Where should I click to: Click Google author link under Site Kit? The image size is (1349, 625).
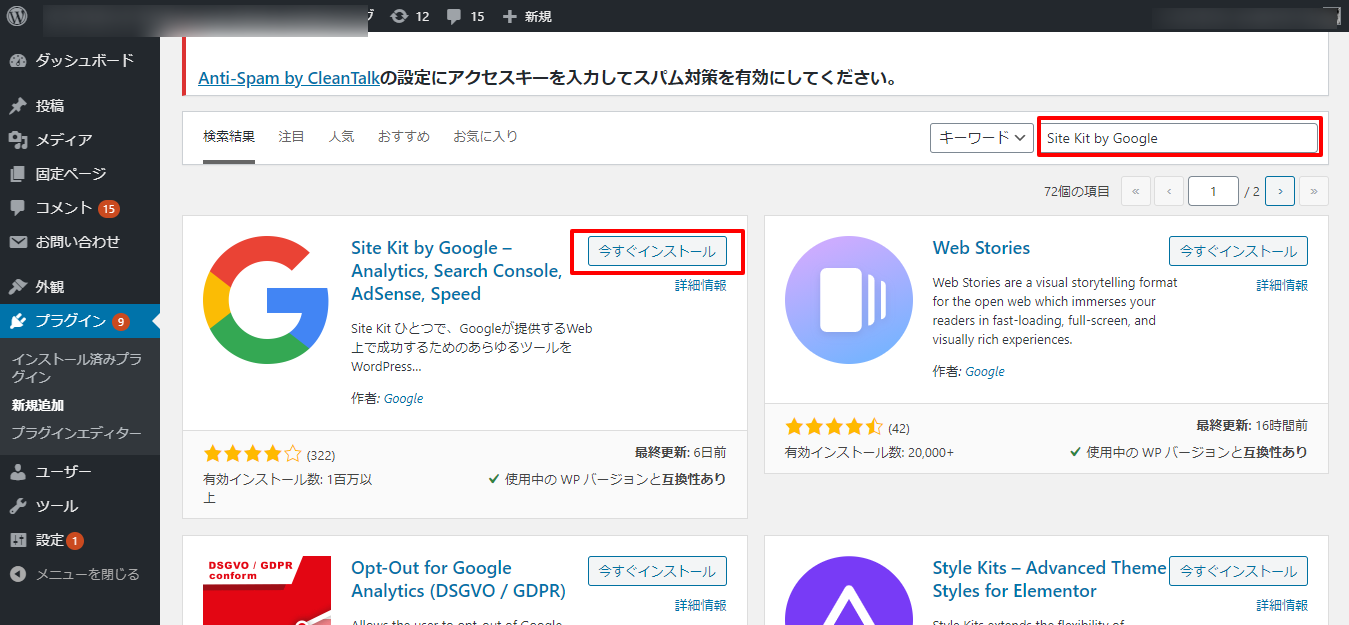pos(403,398)
